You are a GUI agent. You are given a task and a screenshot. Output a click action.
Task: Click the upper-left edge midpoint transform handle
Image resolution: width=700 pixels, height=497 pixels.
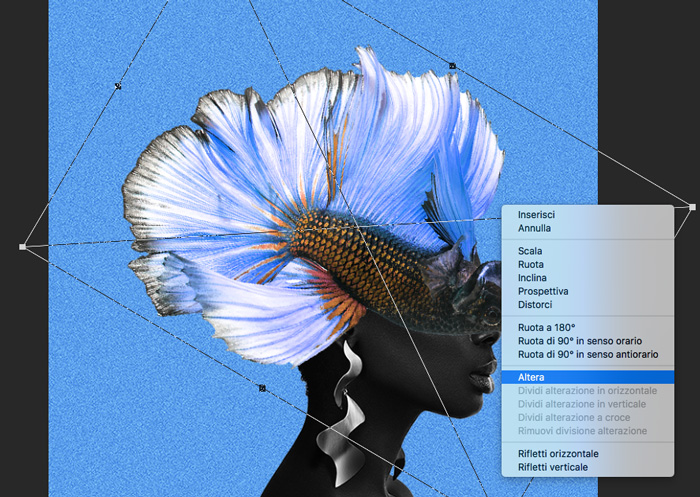point(118,86)
